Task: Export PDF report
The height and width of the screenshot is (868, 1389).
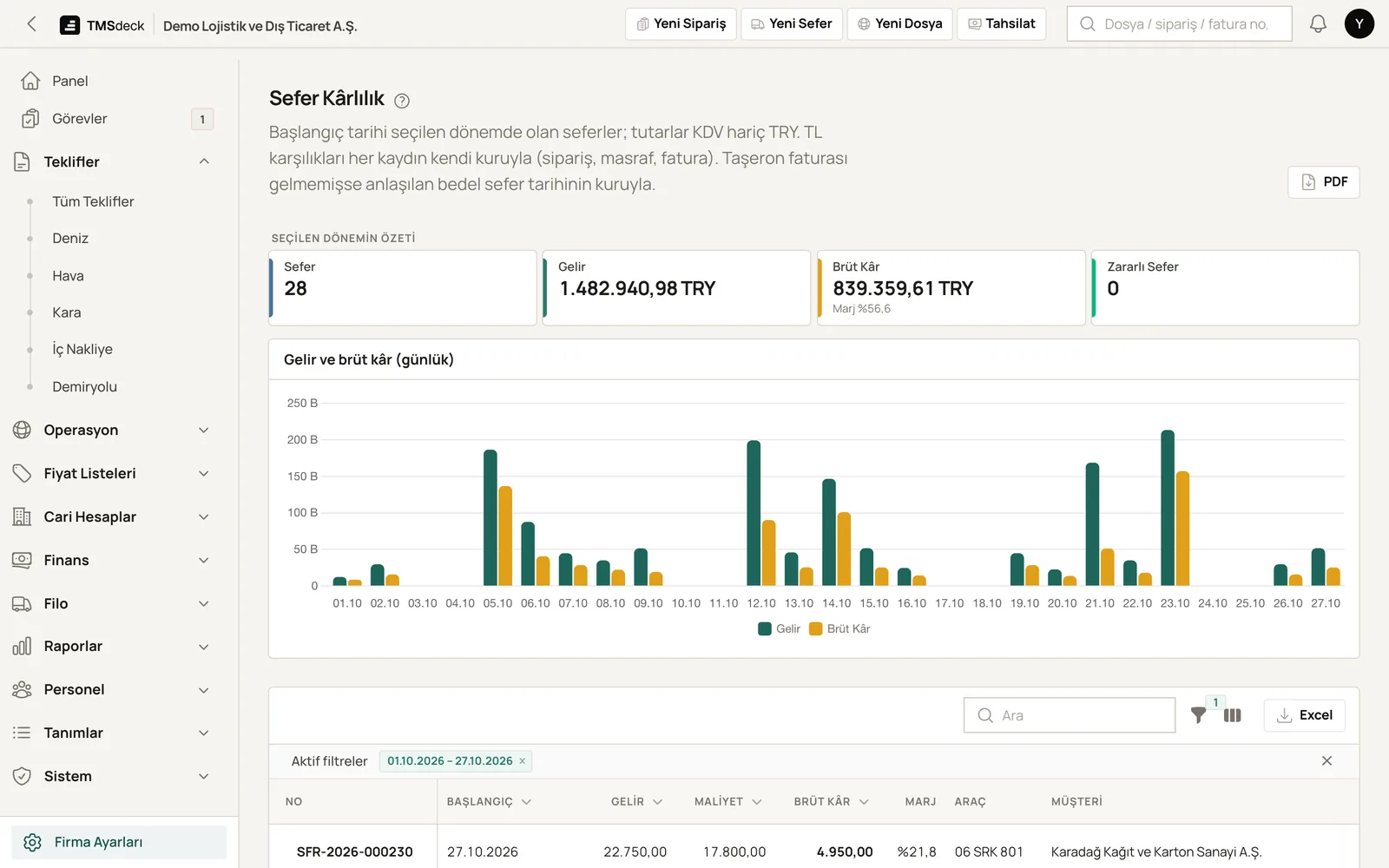Action: pyautogui.click(x=1323, y=181)
